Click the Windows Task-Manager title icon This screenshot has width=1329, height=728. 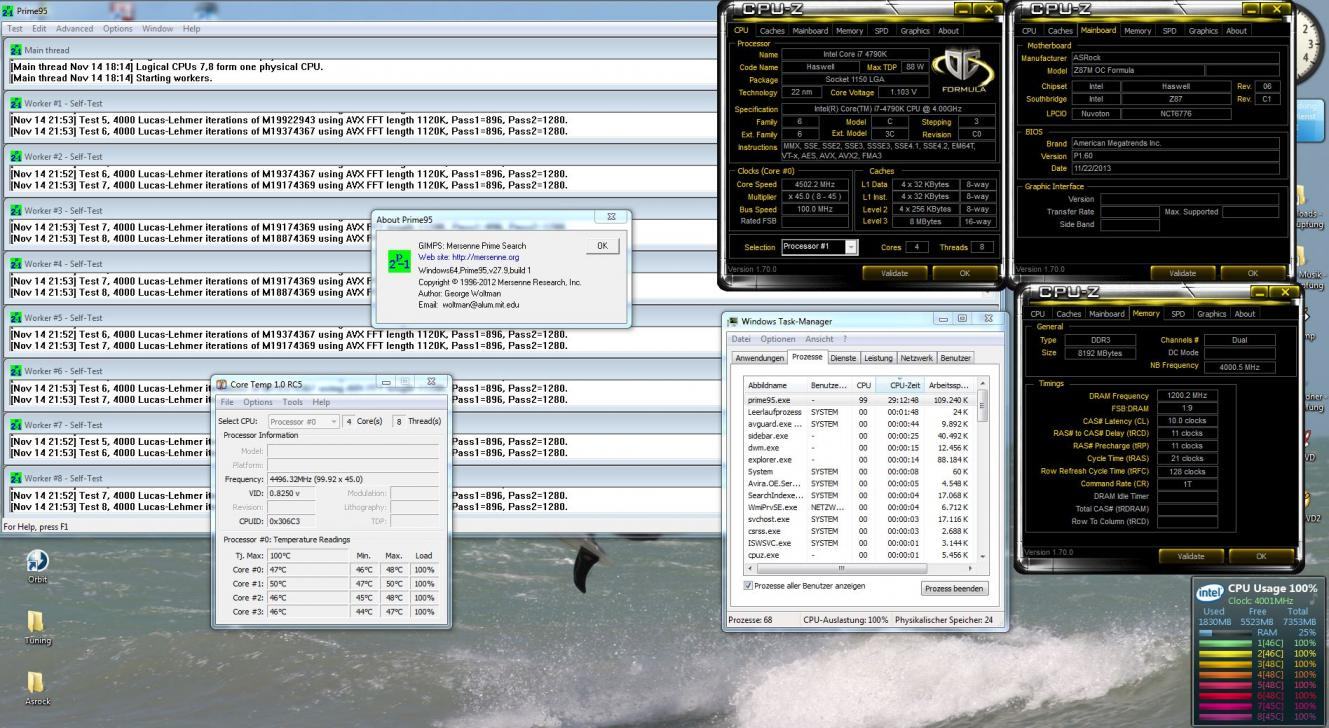[x=733, y=321]
